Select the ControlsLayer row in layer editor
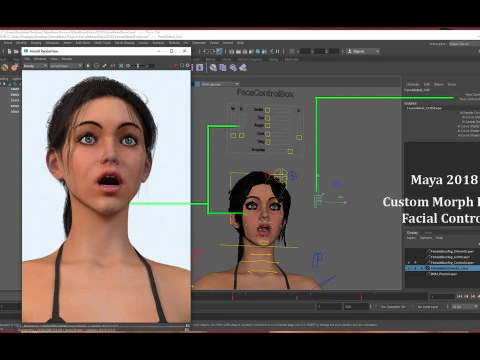The height and width of the screenshot is (360, 480). [x=442, y=262]
